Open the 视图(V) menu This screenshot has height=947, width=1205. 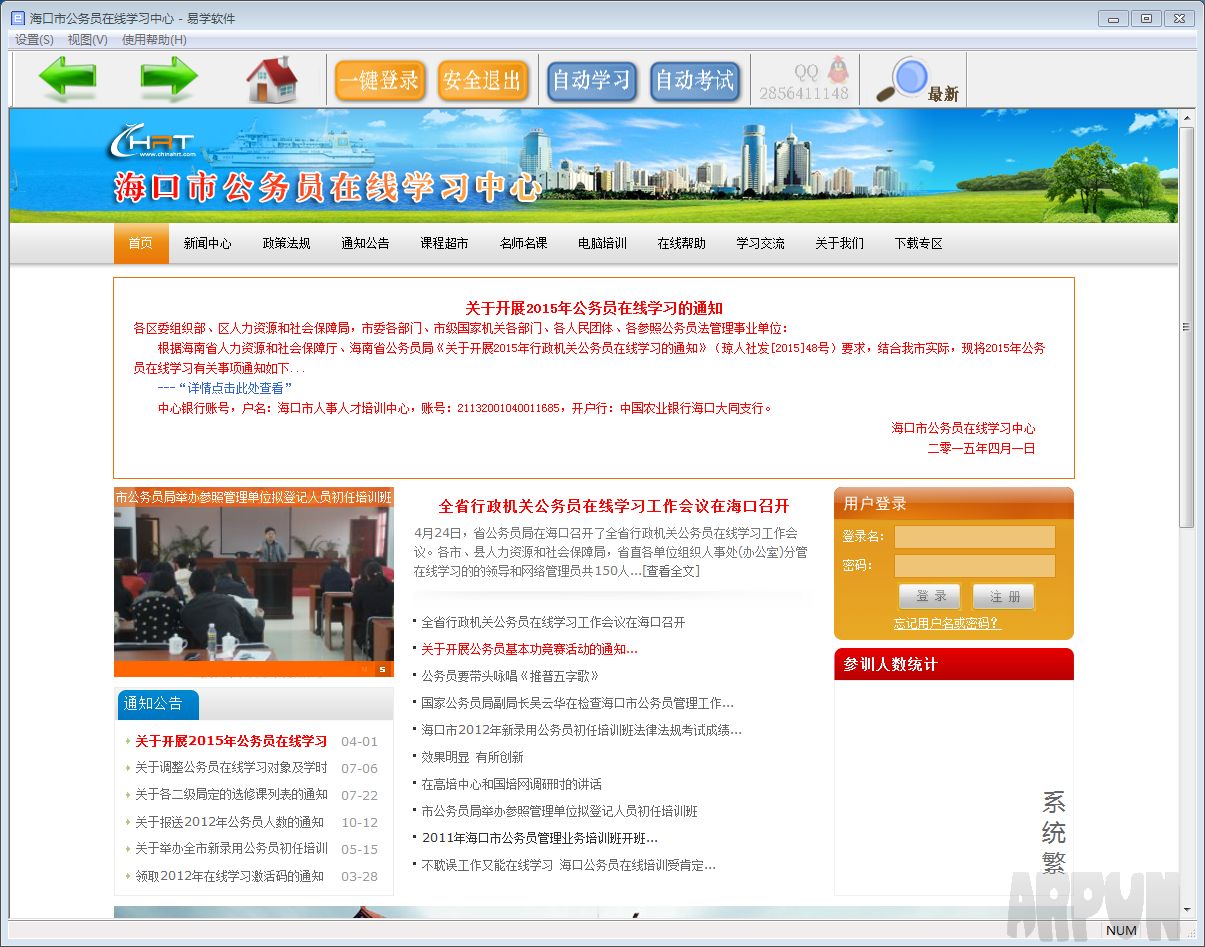click(87, 40)
